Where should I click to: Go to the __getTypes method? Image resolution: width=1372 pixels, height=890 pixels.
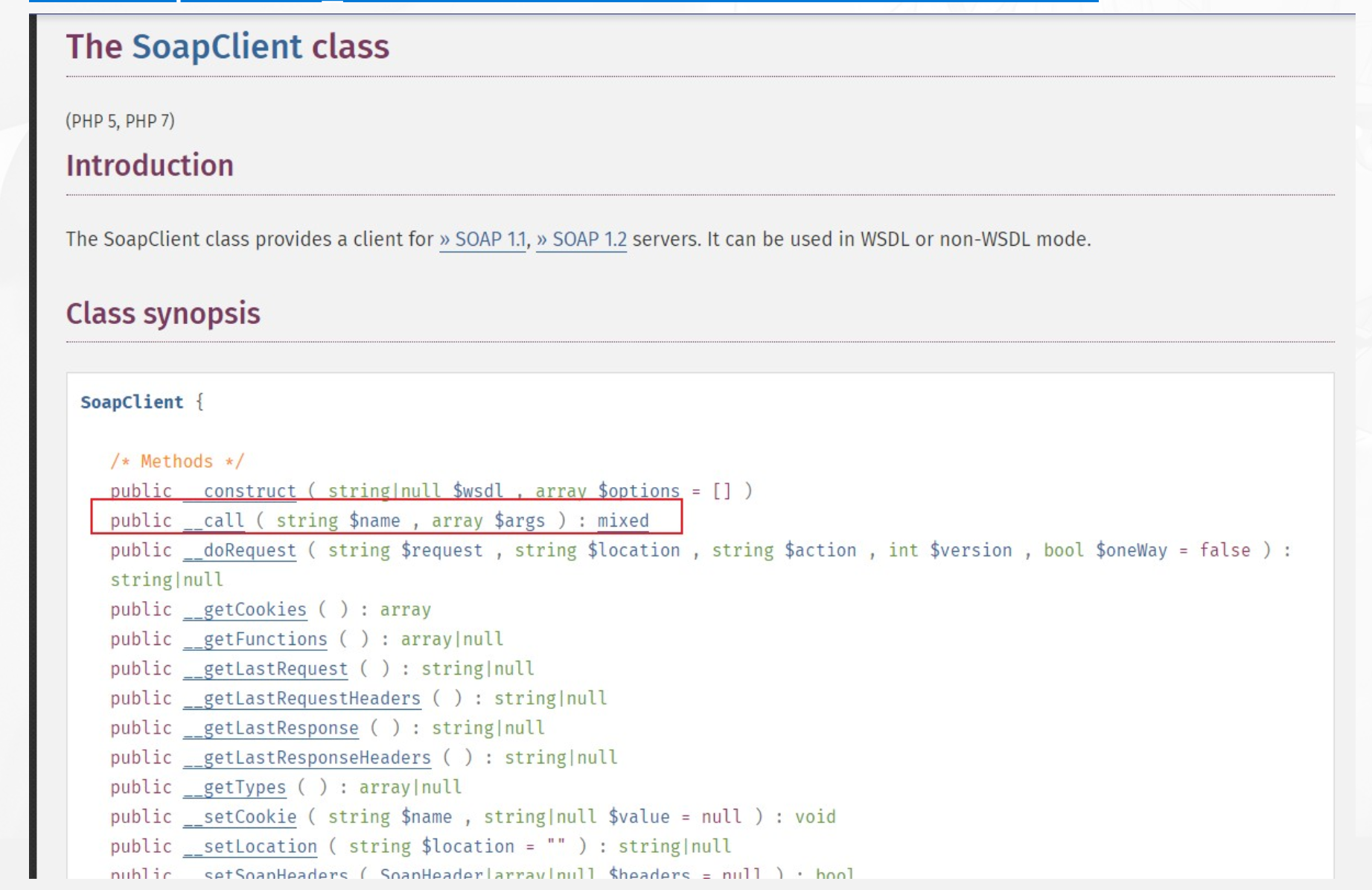point(234,787)
